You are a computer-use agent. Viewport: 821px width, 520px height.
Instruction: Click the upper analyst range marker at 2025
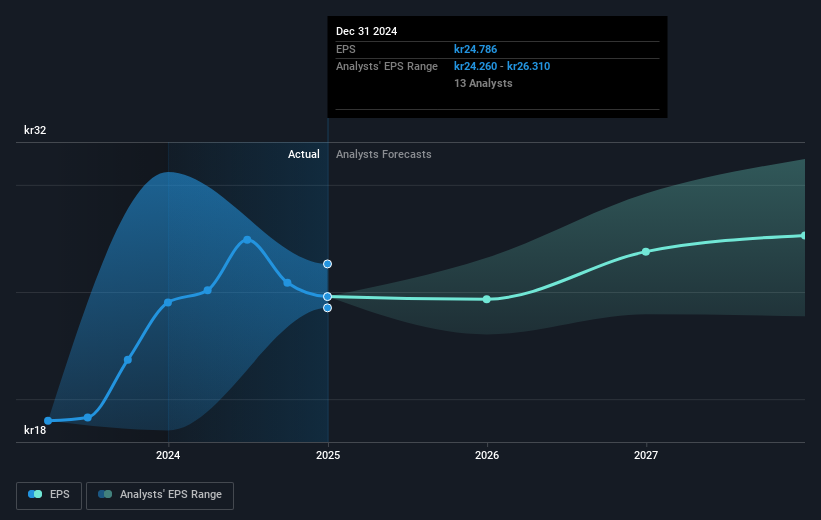327,264
